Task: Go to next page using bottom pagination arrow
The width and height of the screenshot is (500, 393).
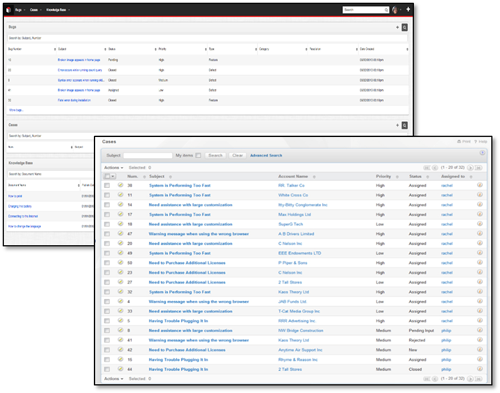Action: click(470, 379)
